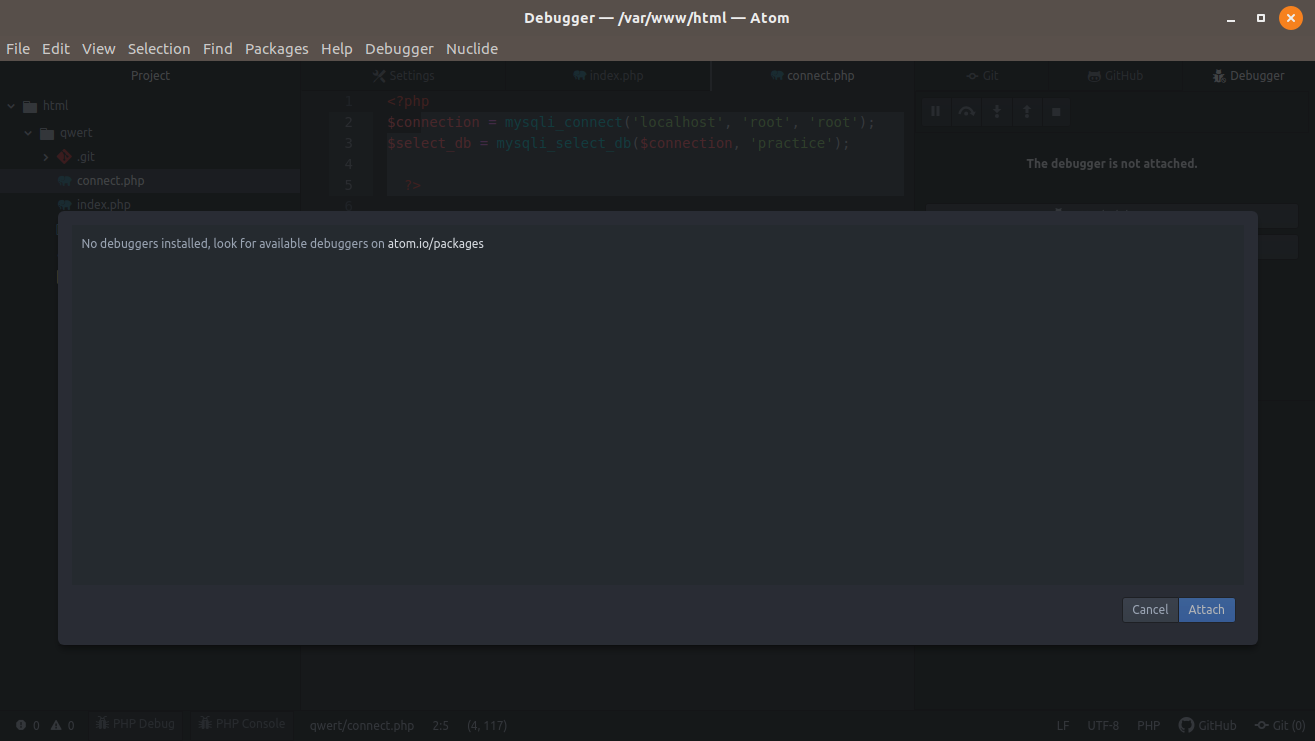Click line number 2 in the gutter
Viewport: 1315px width, 741px height.
[348, 122]
